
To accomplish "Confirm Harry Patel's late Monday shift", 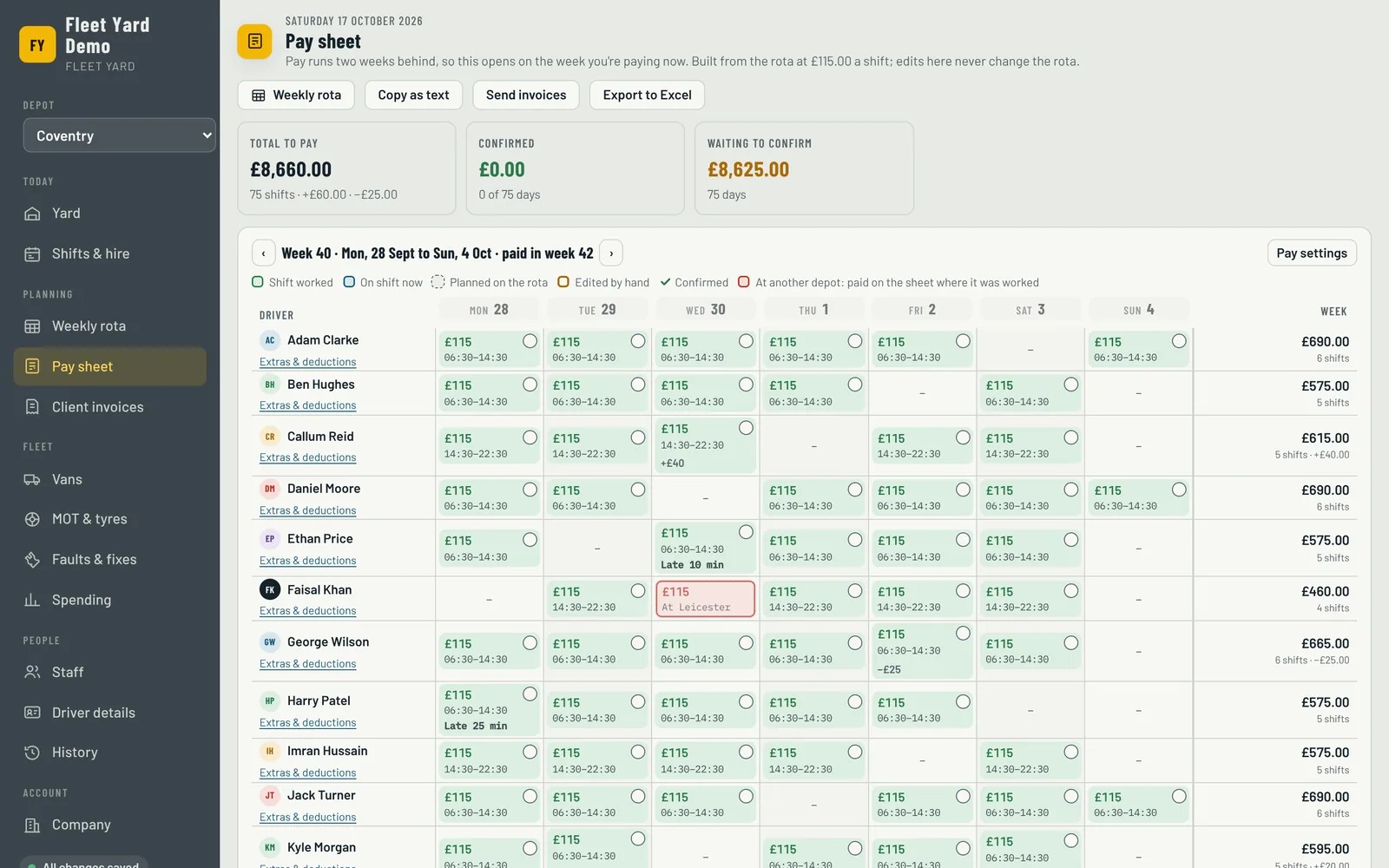I will (x=530, y=694).
